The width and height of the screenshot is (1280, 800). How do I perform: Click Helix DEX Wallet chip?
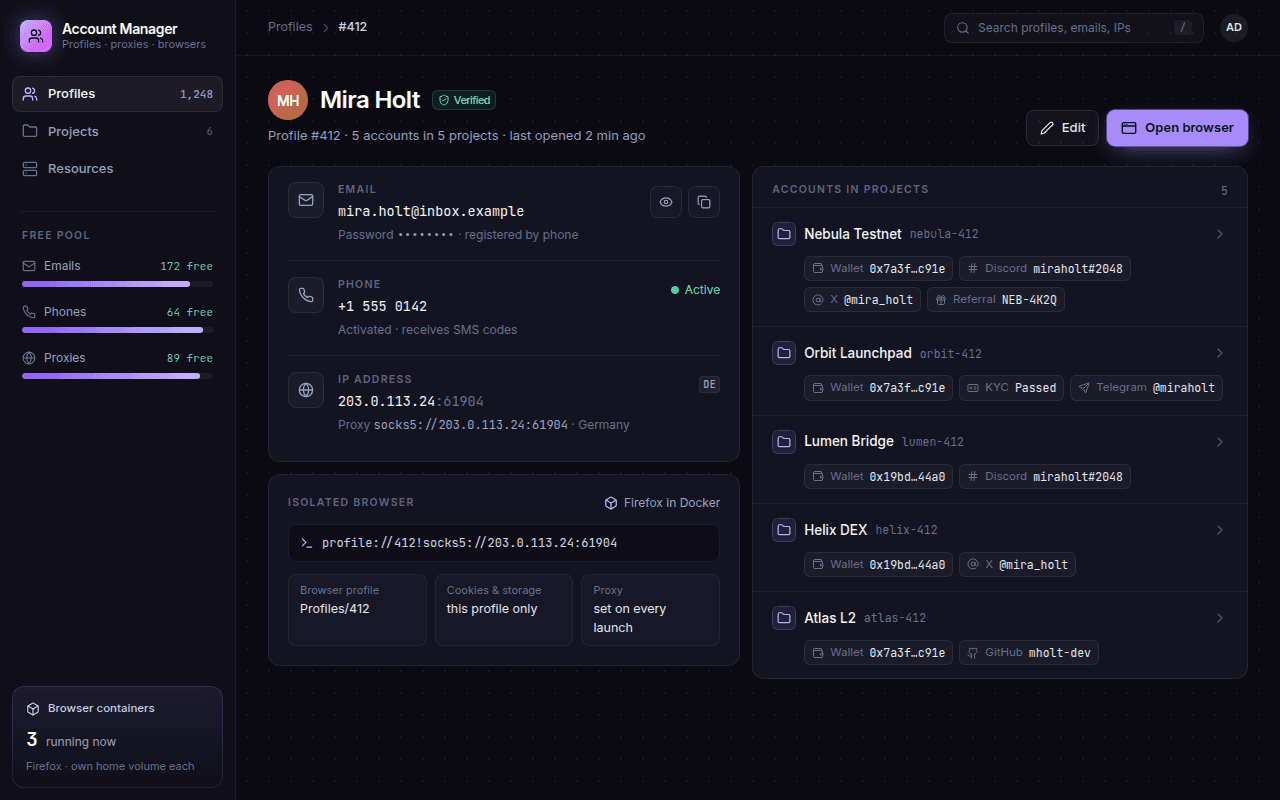[x=878, y=565]
